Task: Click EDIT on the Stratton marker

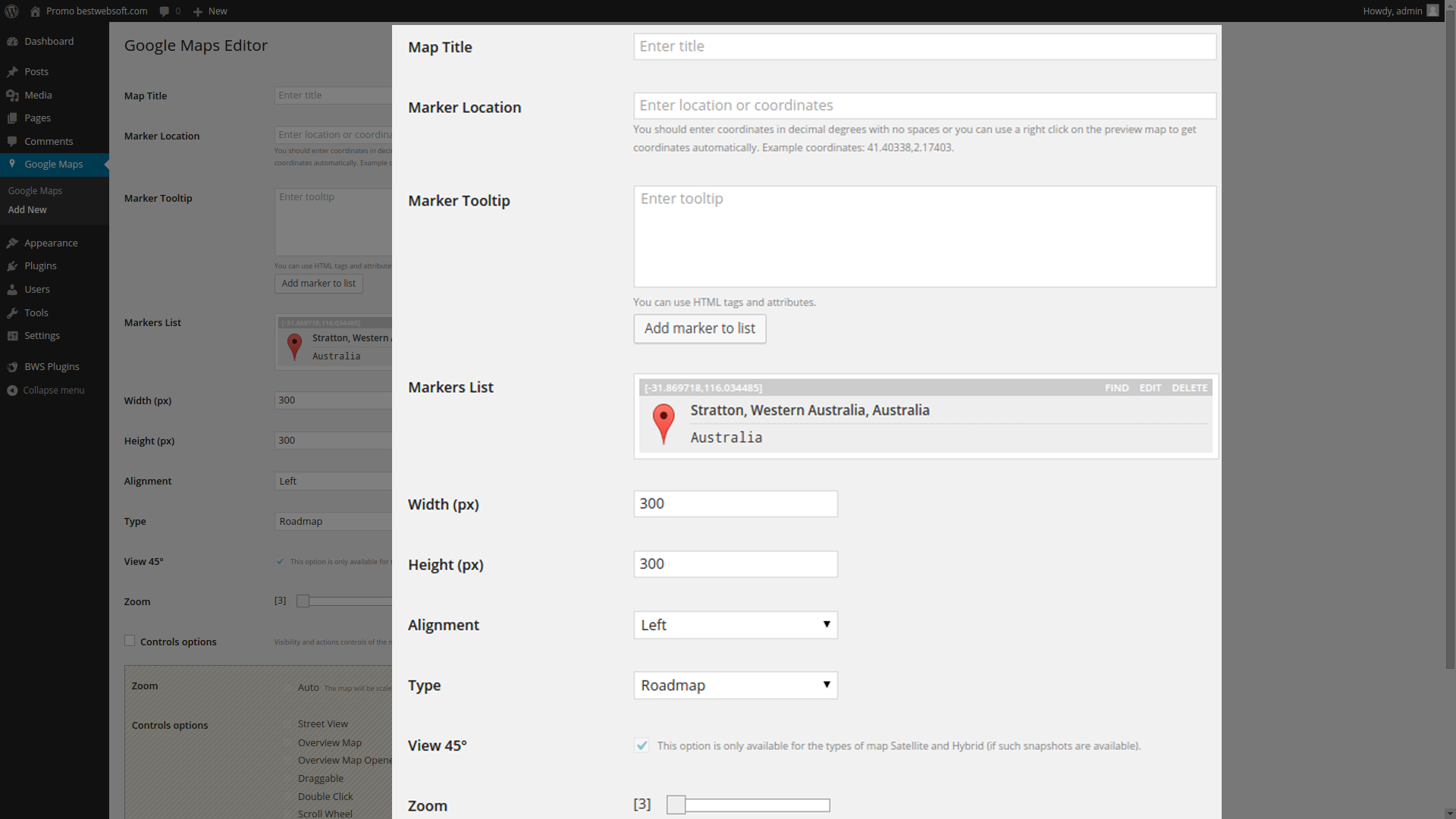Action: 1150,388
